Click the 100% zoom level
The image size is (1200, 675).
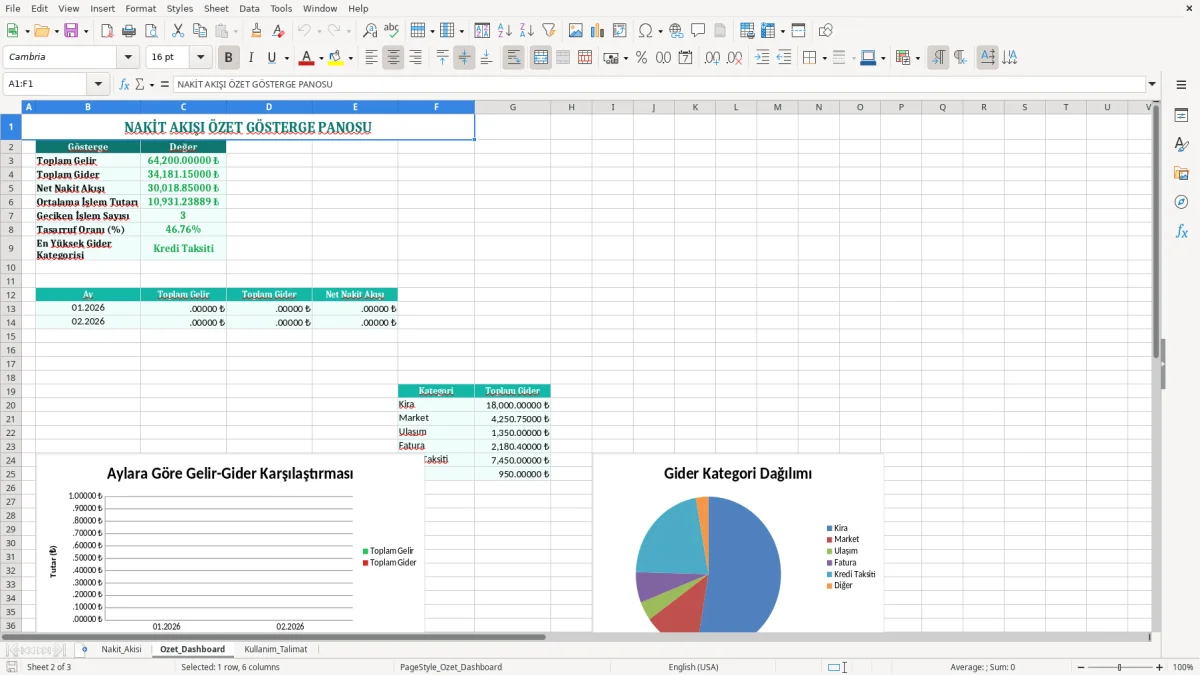(x=1183, y=667)
